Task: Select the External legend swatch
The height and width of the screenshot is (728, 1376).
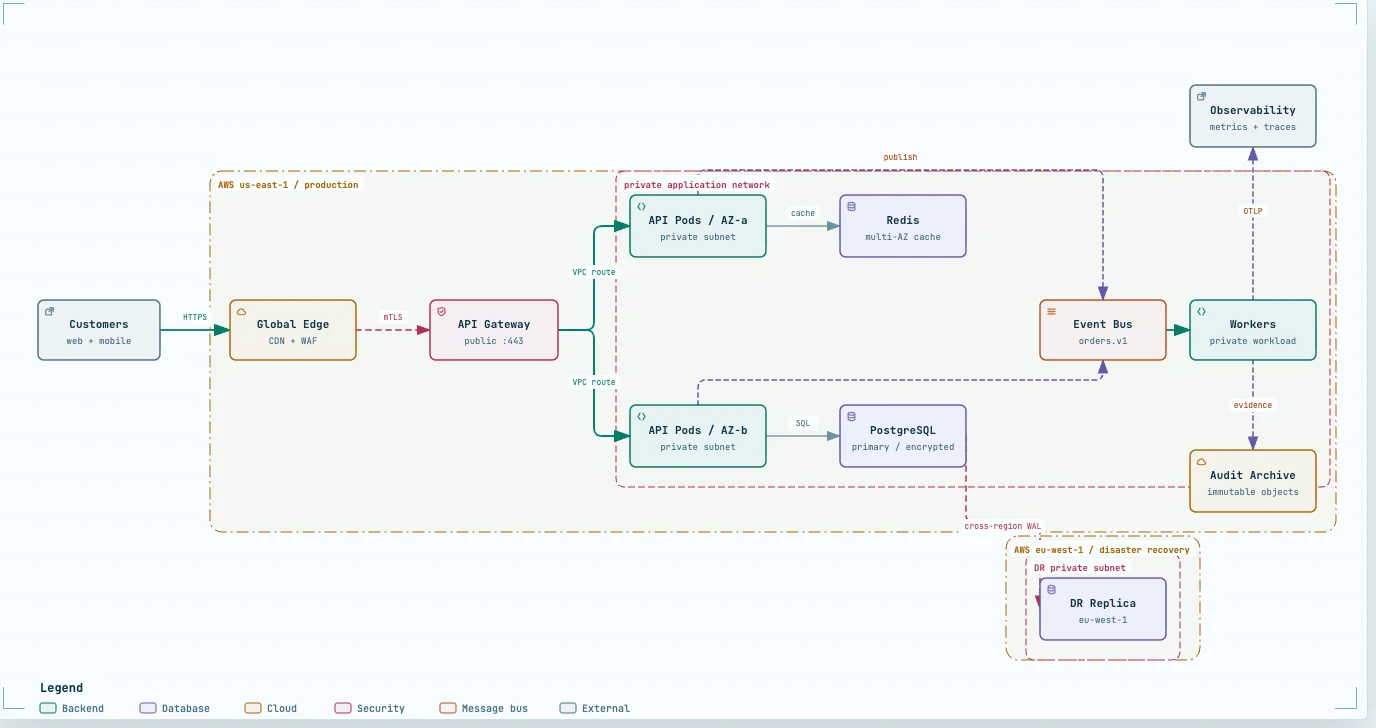Action: point(568,708)
